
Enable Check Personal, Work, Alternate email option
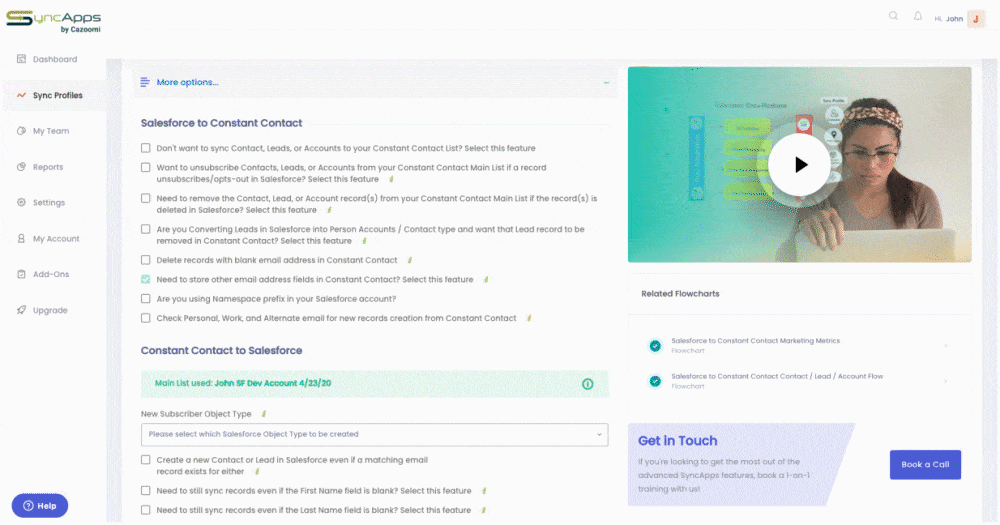pos(146,318)
